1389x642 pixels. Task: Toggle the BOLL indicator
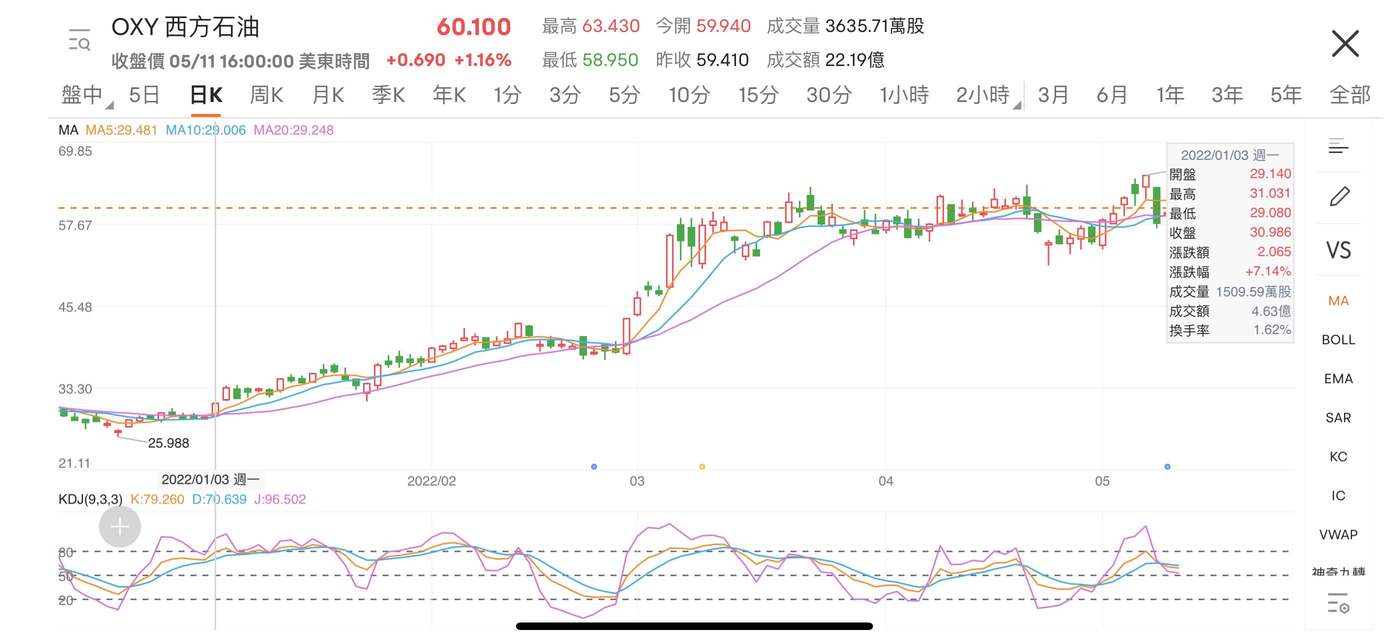pyautogui.click(x=1338, y=339)
